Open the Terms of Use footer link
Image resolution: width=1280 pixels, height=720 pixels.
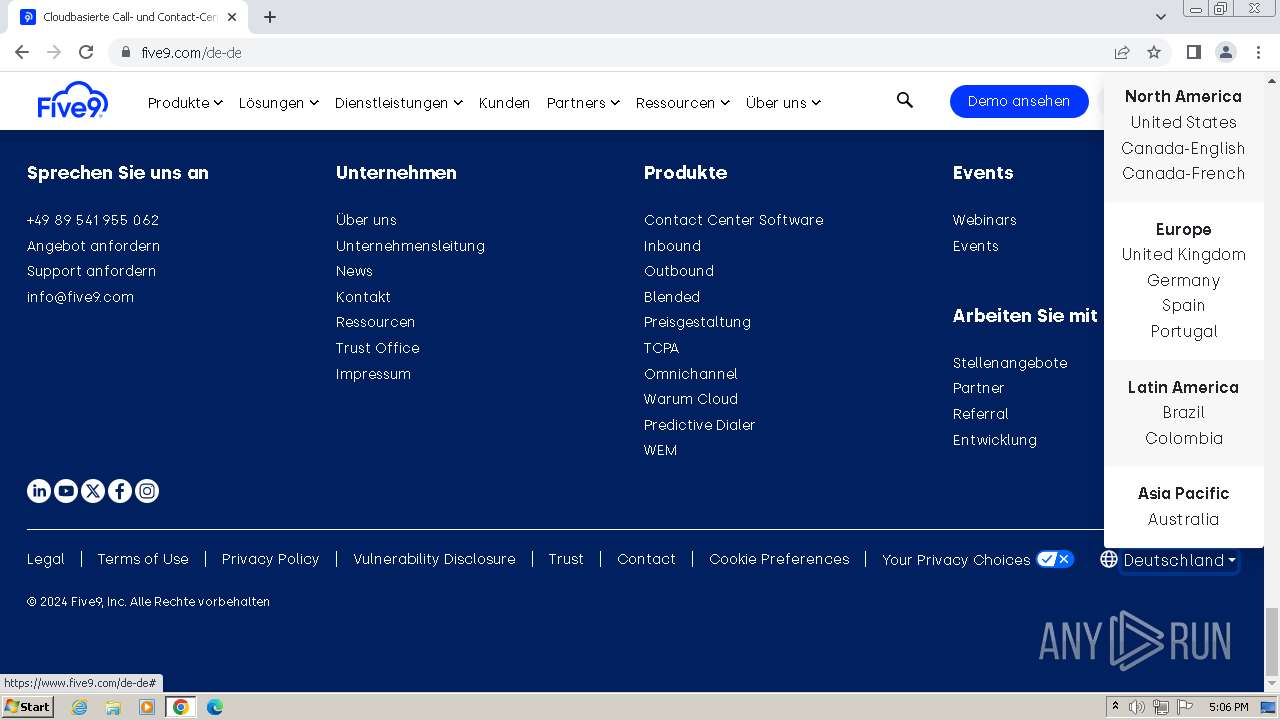pos(143,559)
